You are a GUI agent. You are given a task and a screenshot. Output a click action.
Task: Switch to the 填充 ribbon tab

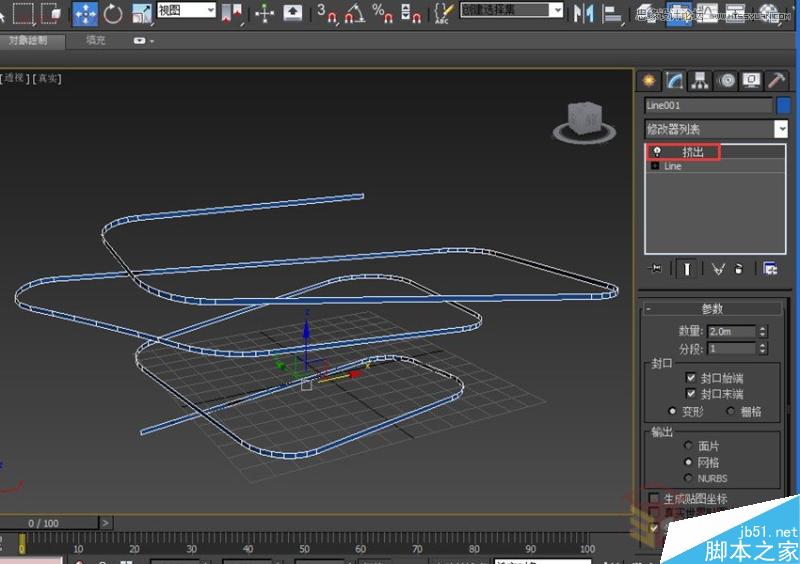(95, 41)
